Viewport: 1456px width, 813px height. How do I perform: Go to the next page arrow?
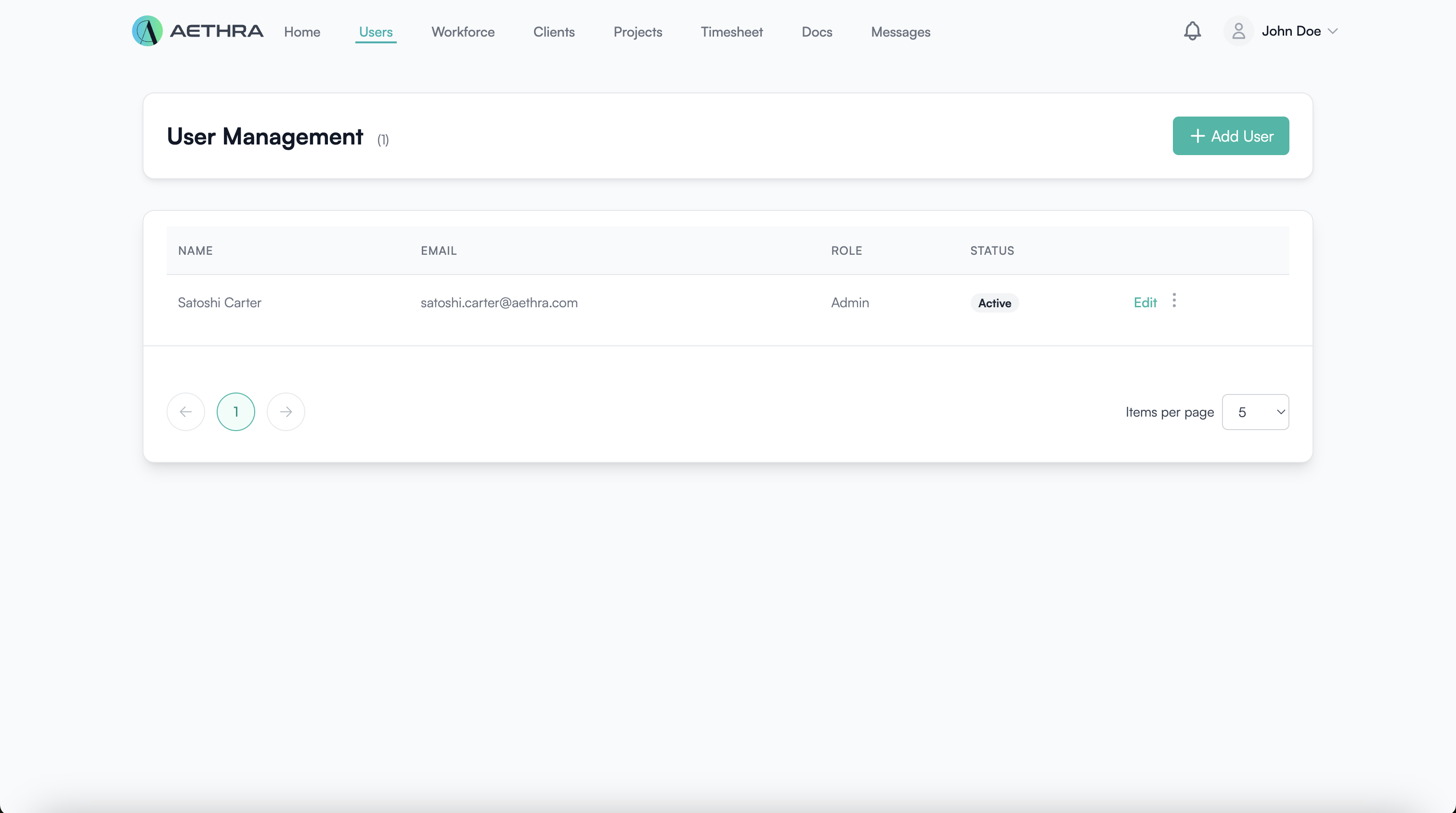point(286,412)
